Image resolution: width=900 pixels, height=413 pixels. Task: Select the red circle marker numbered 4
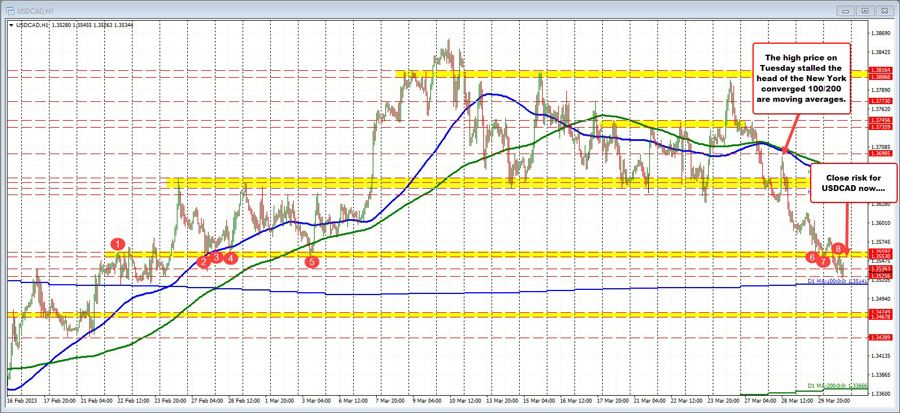231,257
